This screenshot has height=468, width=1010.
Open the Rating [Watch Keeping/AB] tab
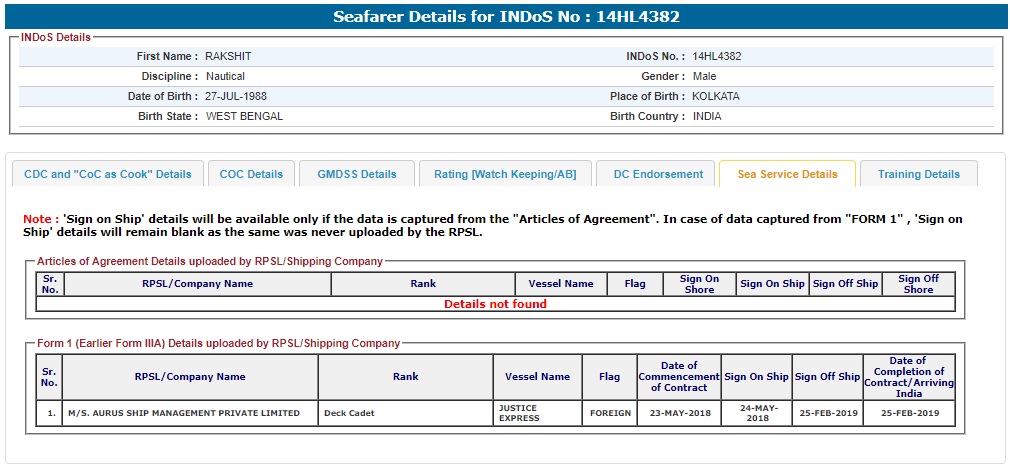505,174
